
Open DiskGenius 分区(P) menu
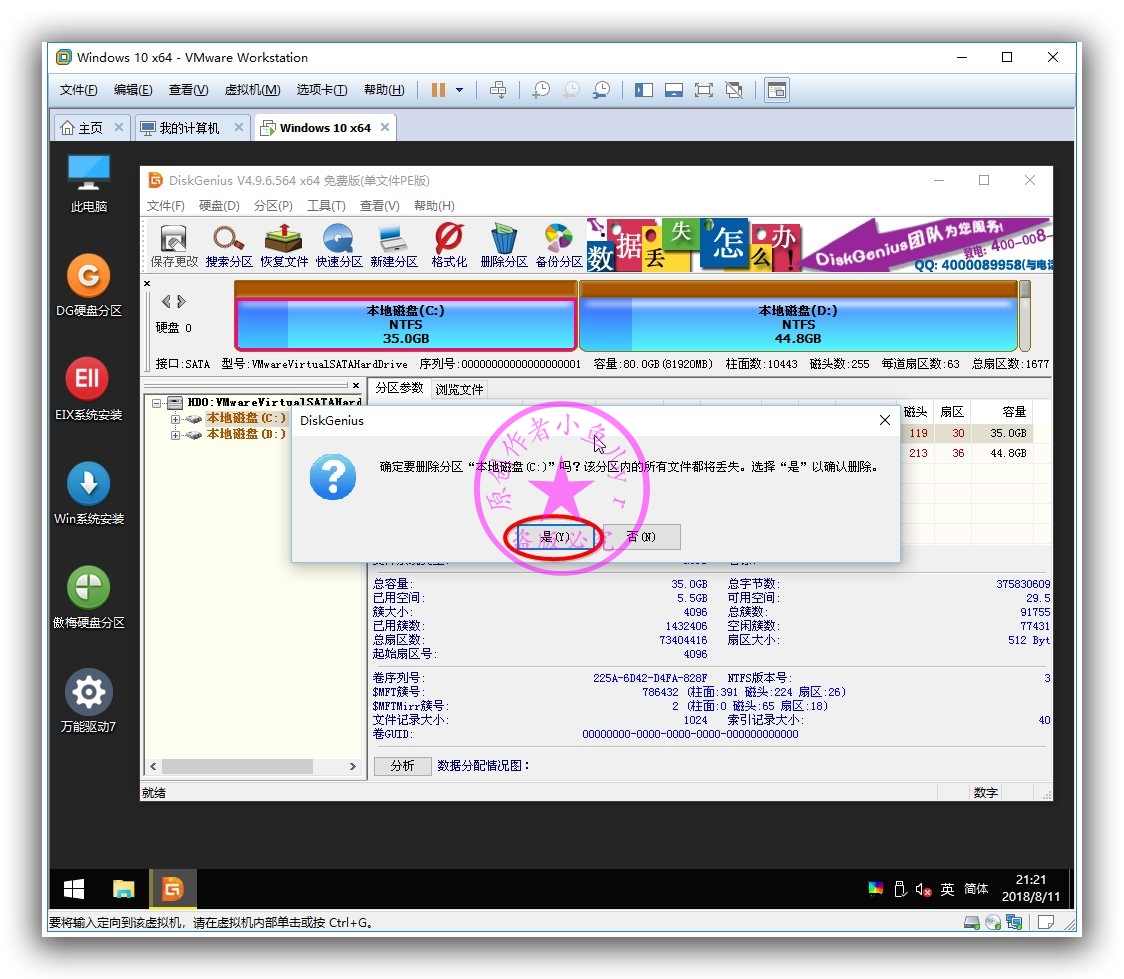(x=273, y=206)
